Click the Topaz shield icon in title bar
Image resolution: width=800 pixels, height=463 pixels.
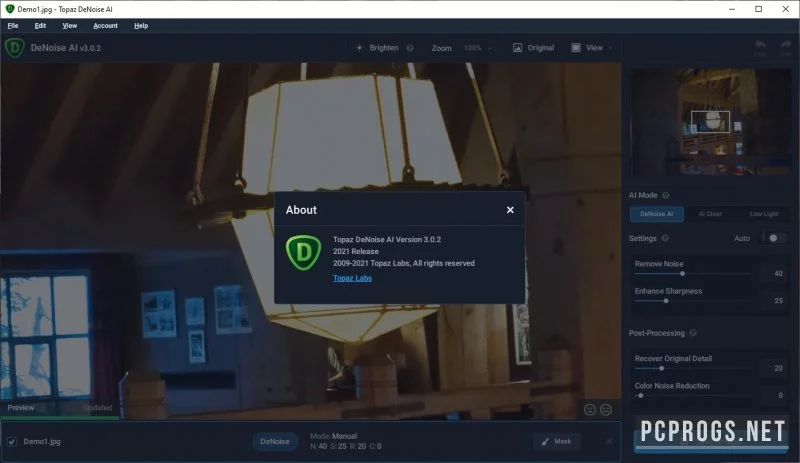point(9,9)
